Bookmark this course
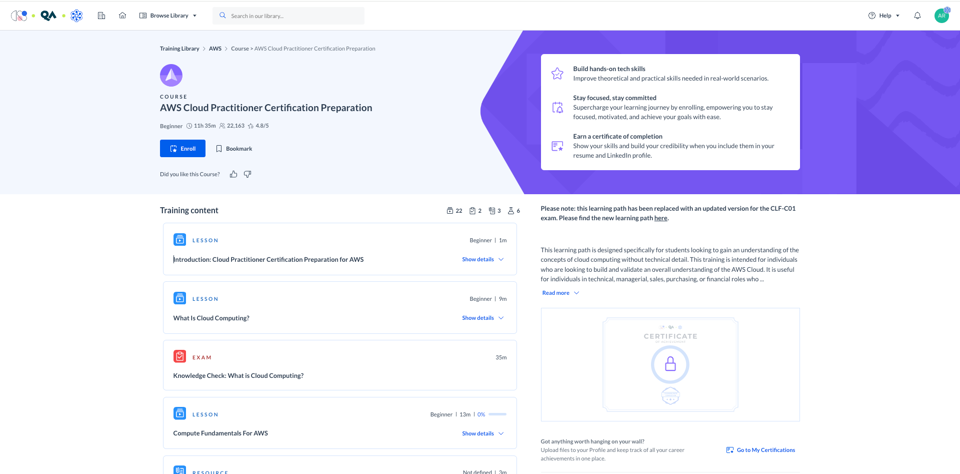Image resolution: width=960 pixels, height=474 pixels. (234, 149)
